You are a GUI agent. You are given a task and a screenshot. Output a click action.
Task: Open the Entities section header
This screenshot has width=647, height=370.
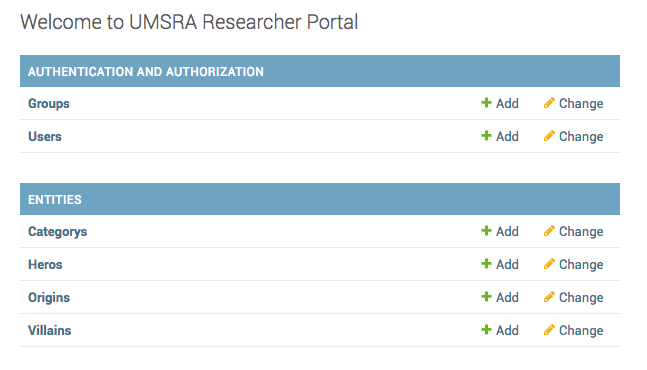(54, 200)
